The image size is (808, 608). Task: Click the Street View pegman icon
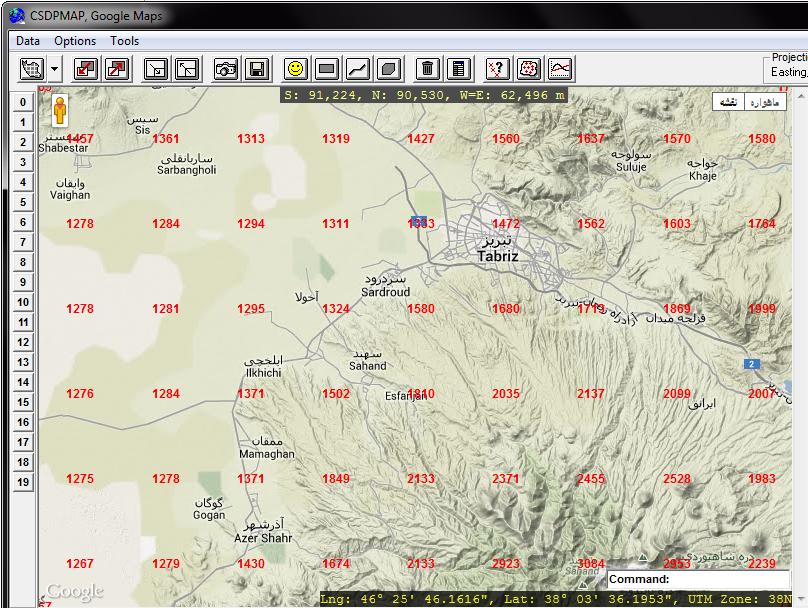pos(60,111)
